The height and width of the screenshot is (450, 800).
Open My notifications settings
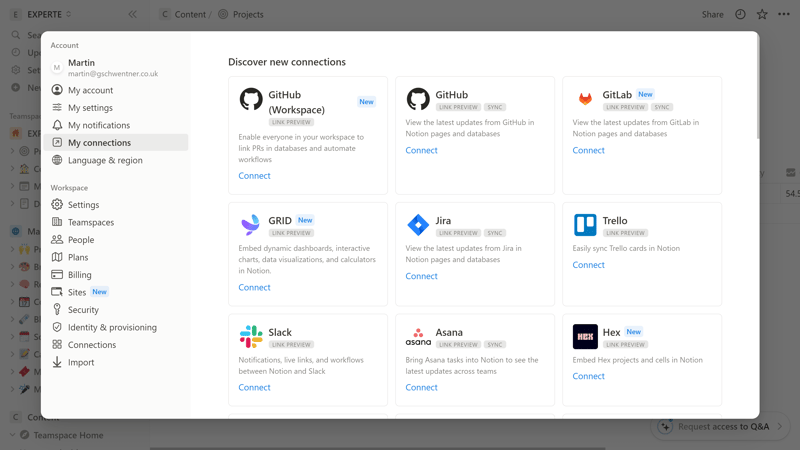(98, 125)
